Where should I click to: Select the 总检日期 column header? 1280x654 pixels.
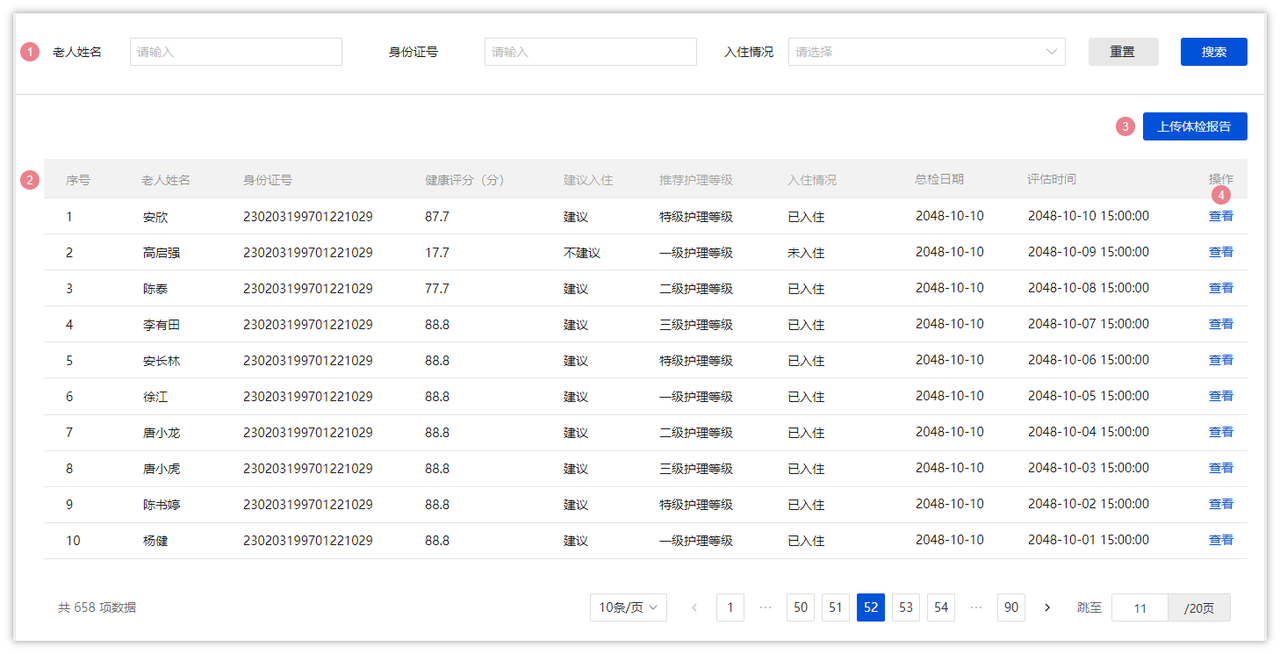pyautogui.click(x=940, y=180)
